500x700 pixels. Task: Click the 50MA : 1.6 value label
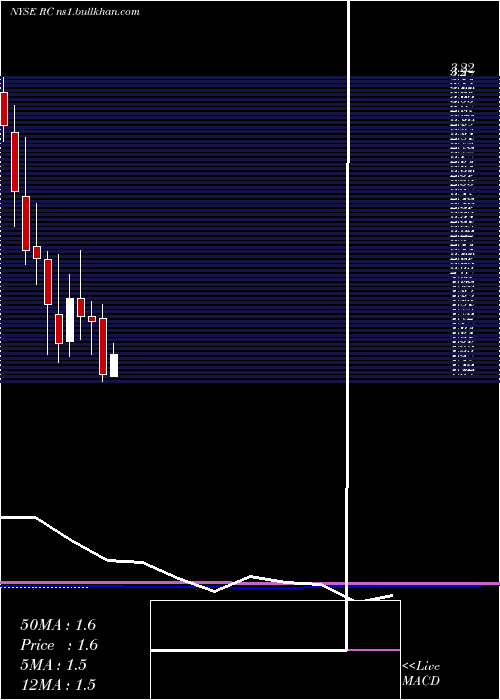[58, 625]
